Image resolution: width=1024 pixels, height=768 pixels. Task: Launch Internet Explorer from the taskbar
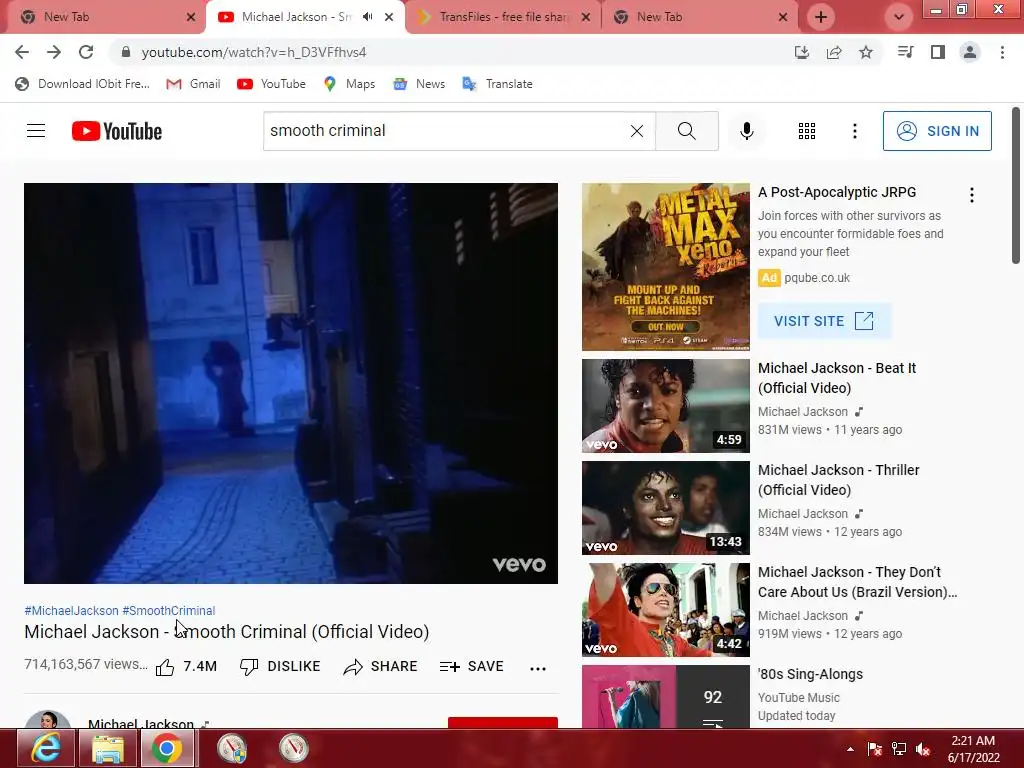46,748
